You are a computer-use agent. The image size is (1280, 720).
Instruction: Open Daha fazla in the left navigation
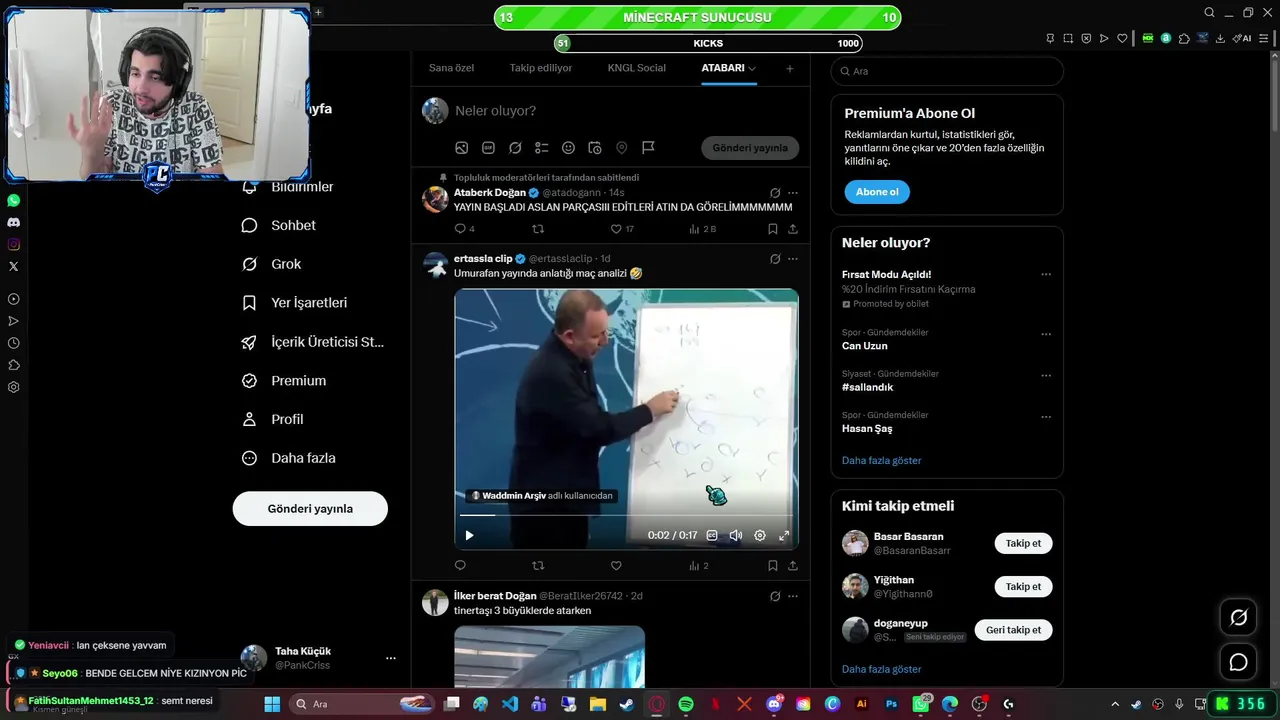[x=289, y=458]
